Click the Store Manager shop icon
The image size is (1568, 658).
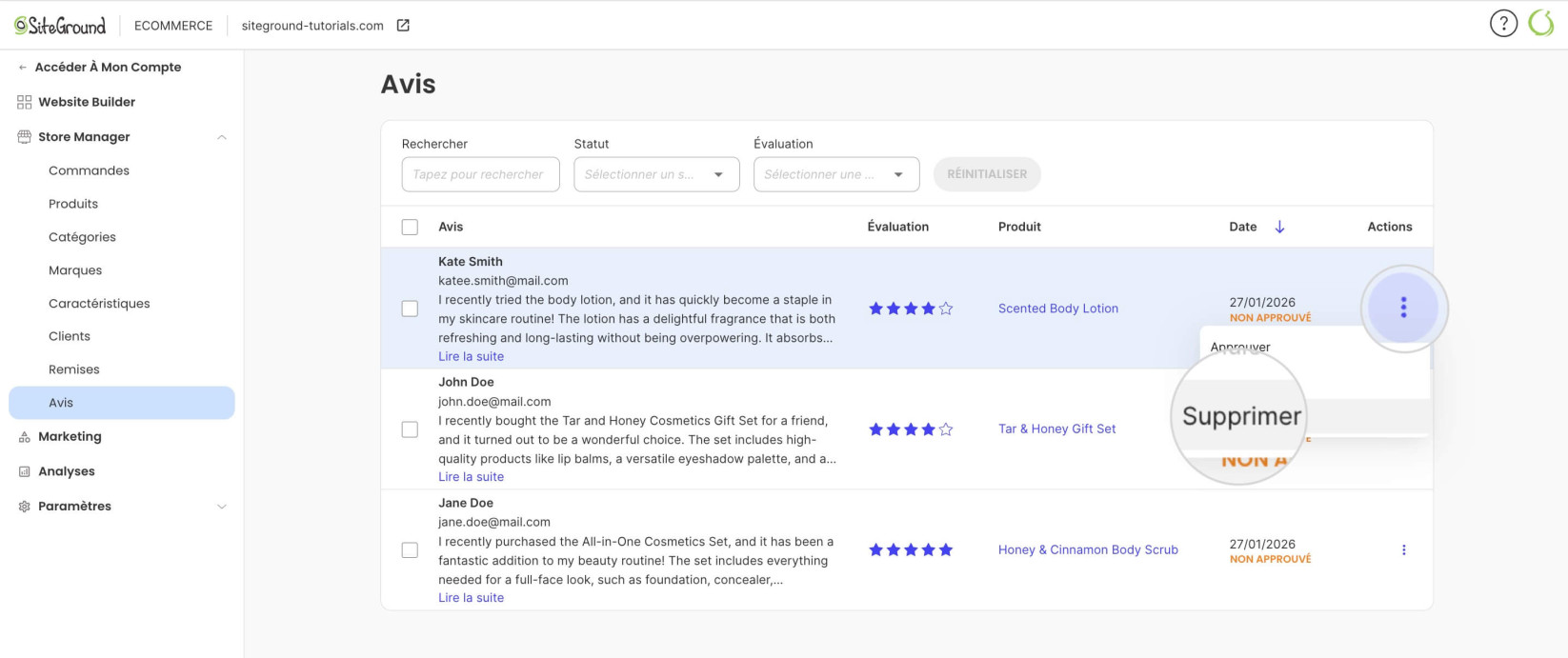point(25,137)
